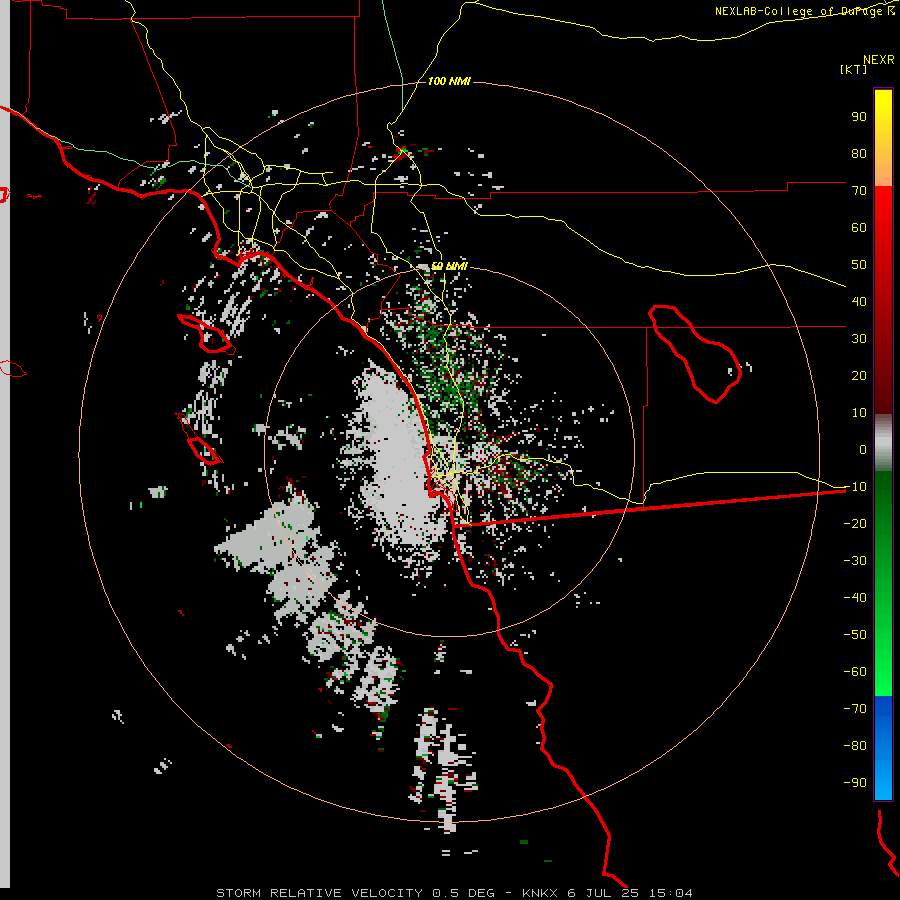
Task: Select the blue bottom segment of the color bar
Action: pos(883,748)
